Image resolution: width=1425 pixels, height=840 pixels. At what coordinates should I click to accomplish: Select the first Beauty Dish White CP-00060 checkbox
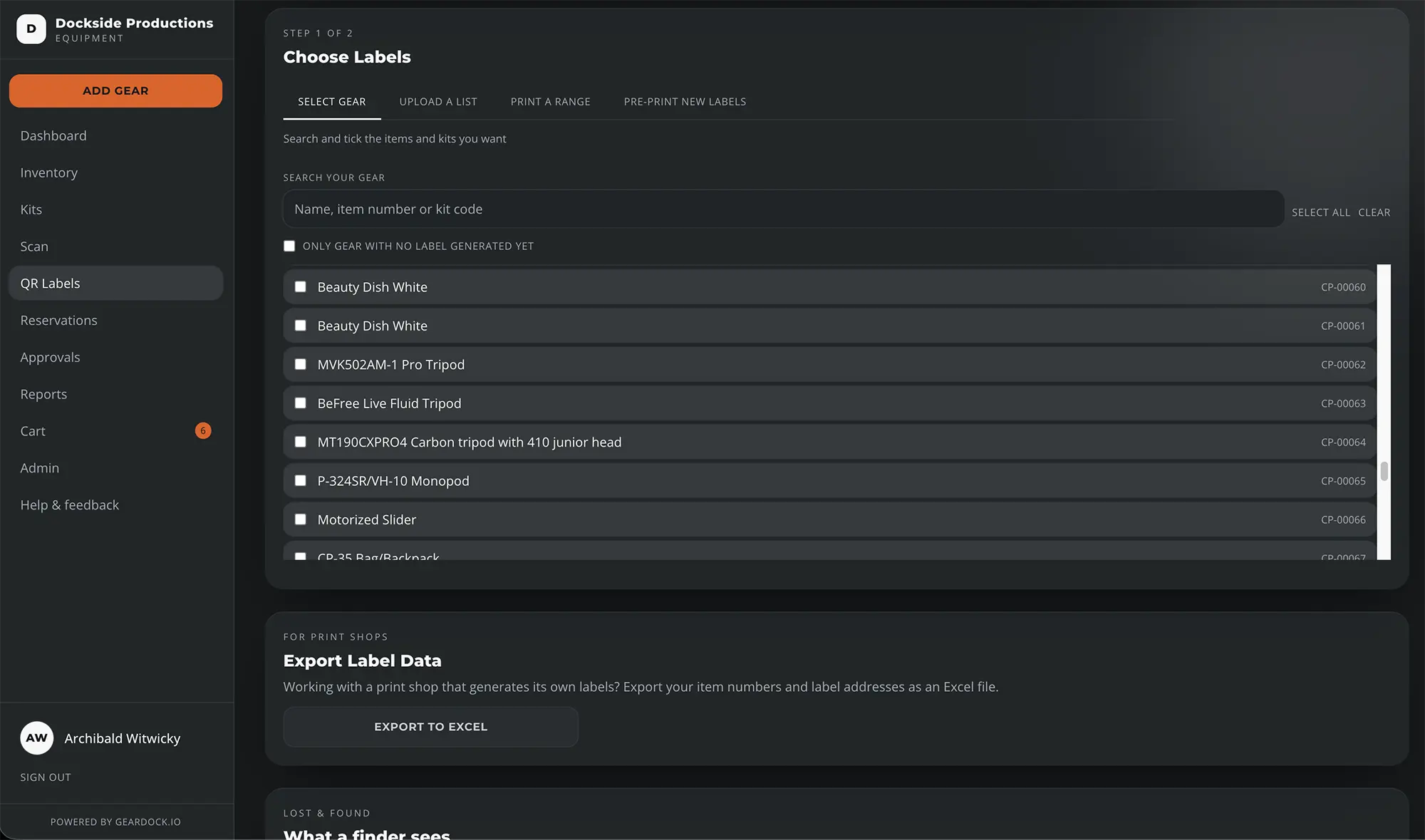(301, 286)
